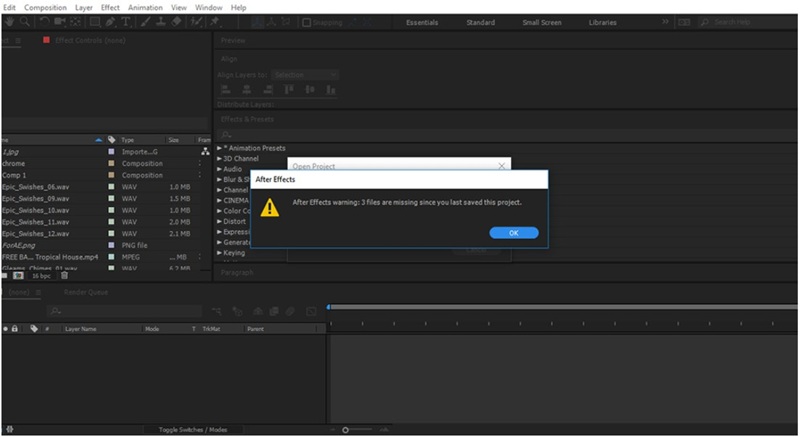
Task: Open the Window menu
Action: click(209, 8)
